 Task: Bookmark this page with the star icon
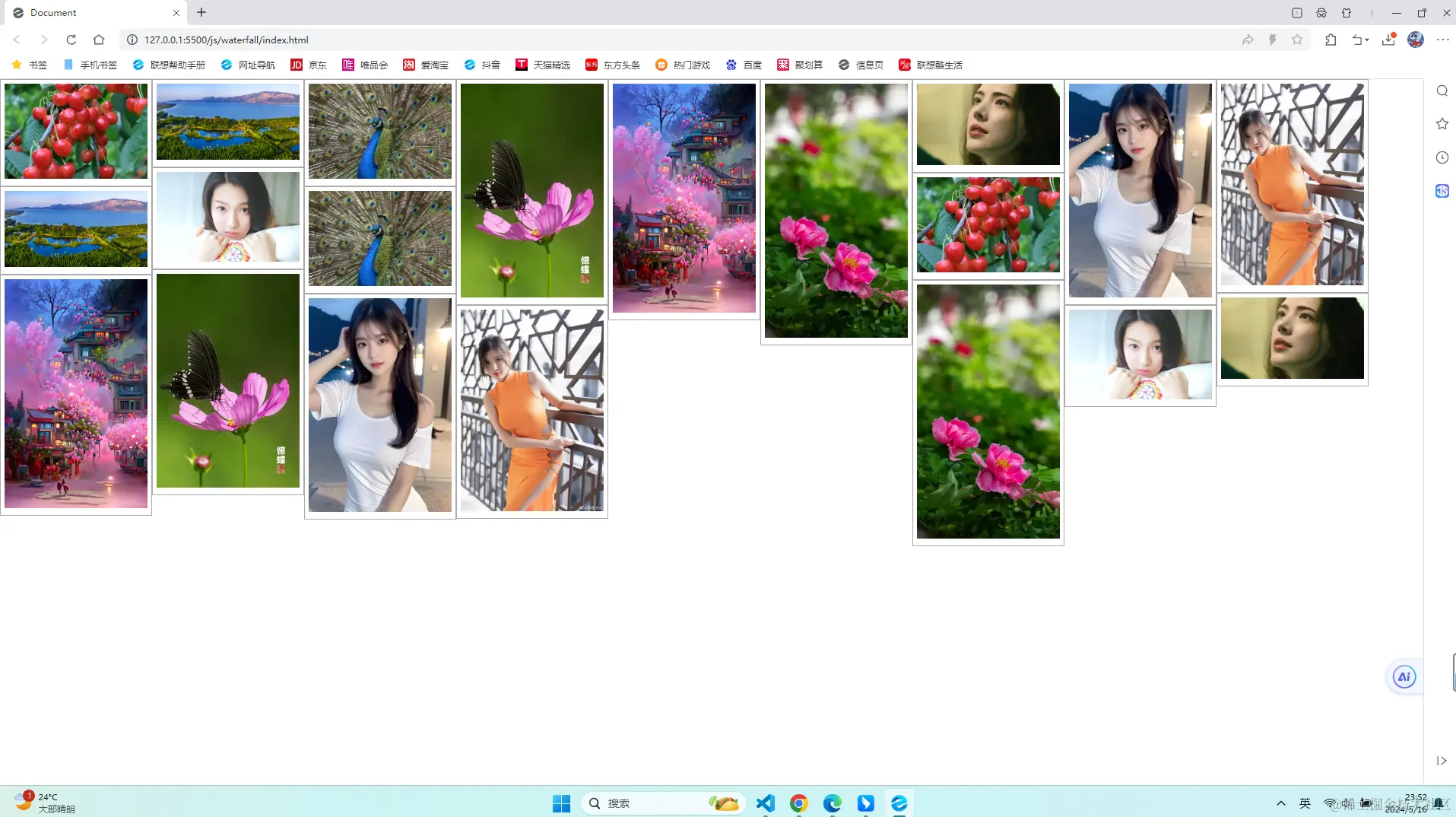click(x=1297, y=40)
